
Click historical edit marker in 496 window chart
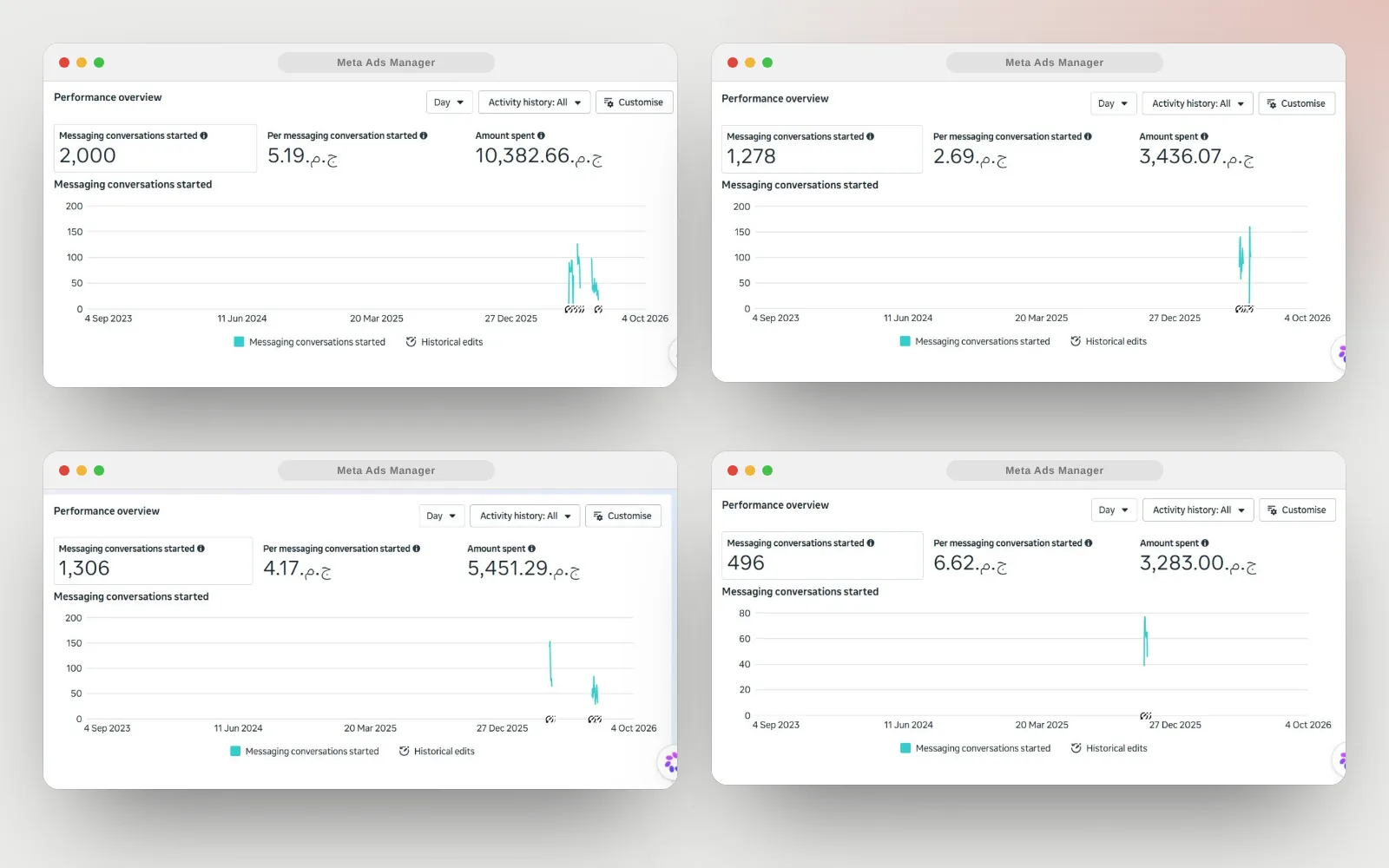(1146, 716)
